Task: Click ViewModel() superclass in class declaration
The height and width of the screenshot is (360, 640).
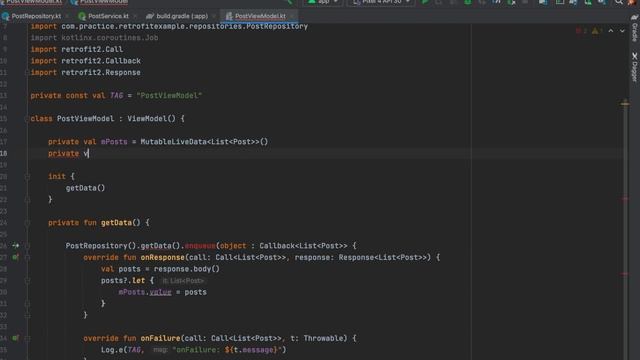Action: [x=151, y=119]
